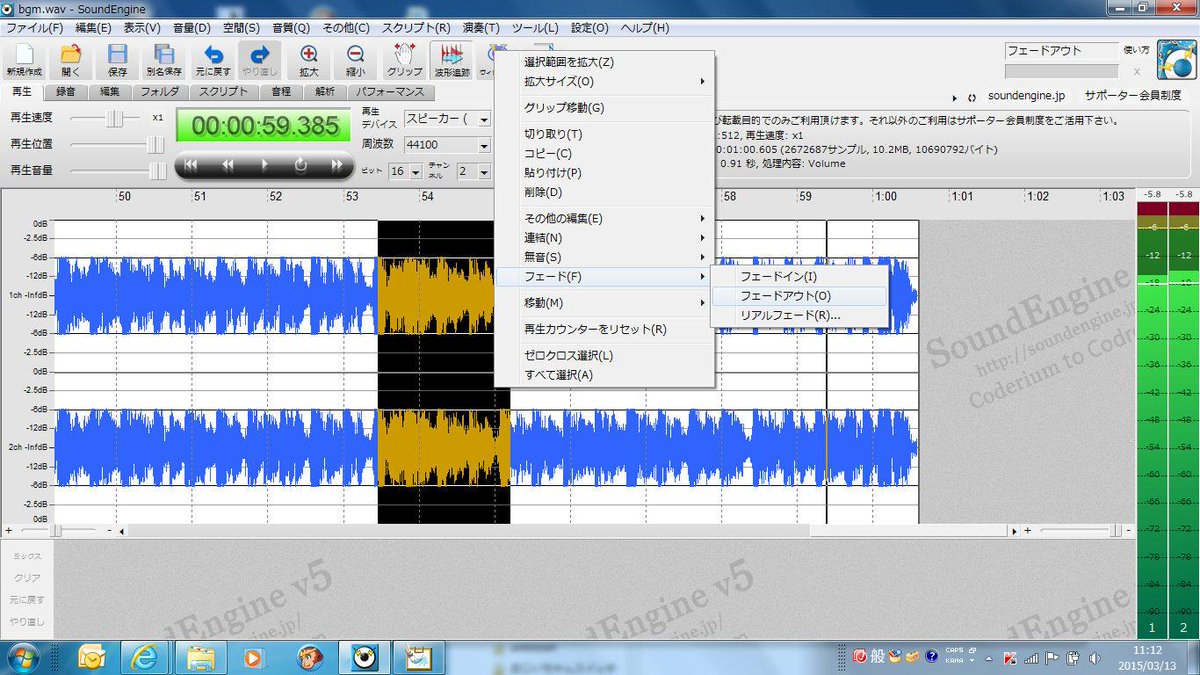Open the 空間(S) menu
Viewport: 1200px width, 675px height.
(241, 28)
